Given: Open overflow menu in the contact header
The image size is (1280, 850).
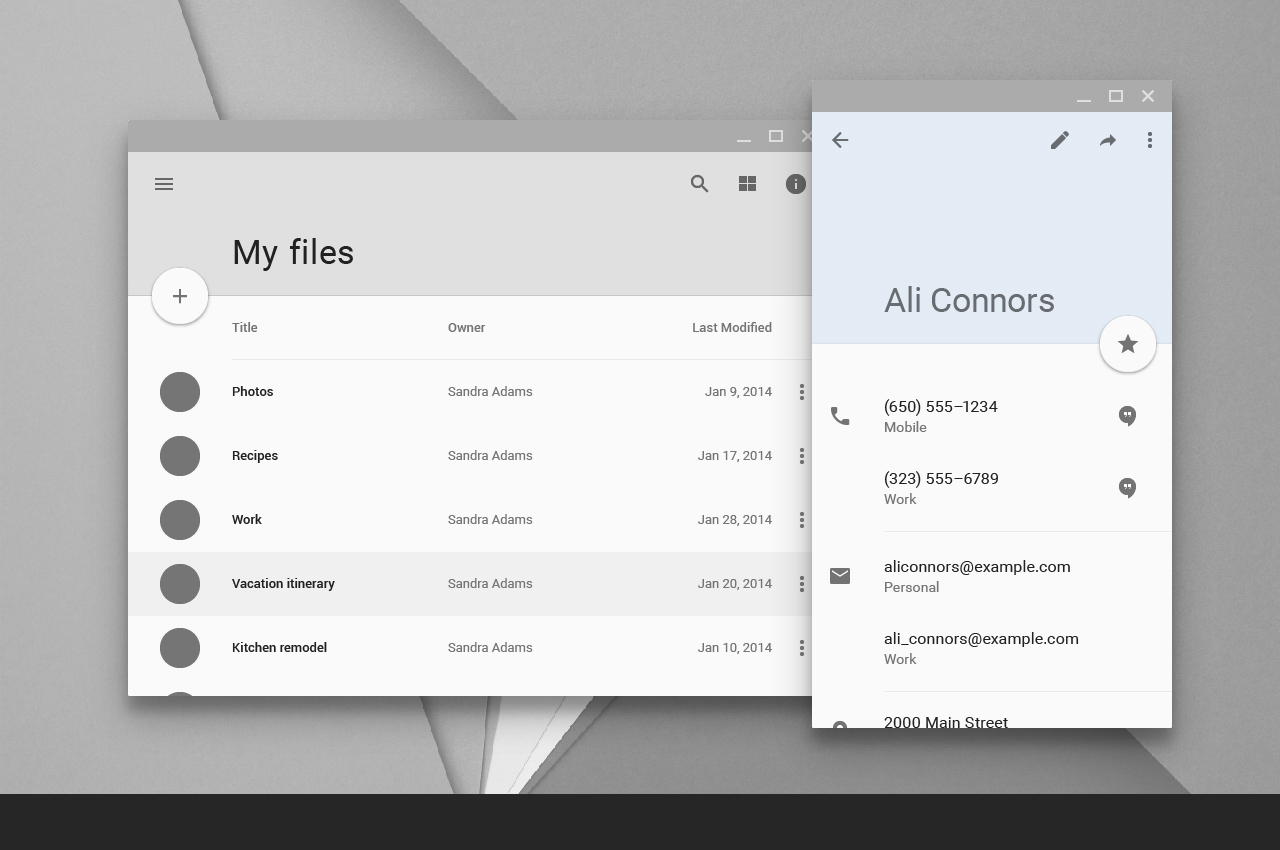Looking at the screenshot, I should (1150, 140).
